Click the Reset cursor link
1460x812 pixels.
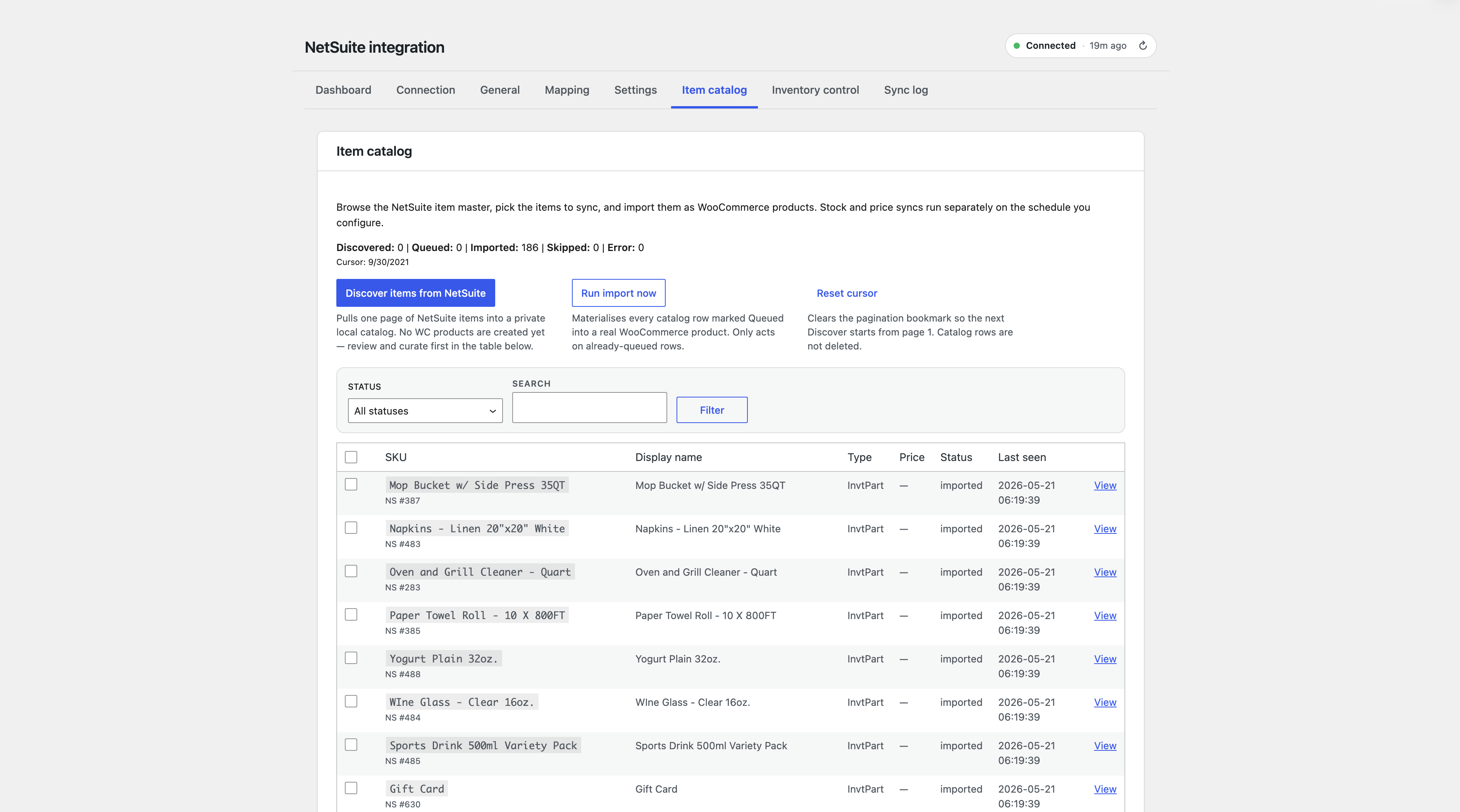coord(847,293)
